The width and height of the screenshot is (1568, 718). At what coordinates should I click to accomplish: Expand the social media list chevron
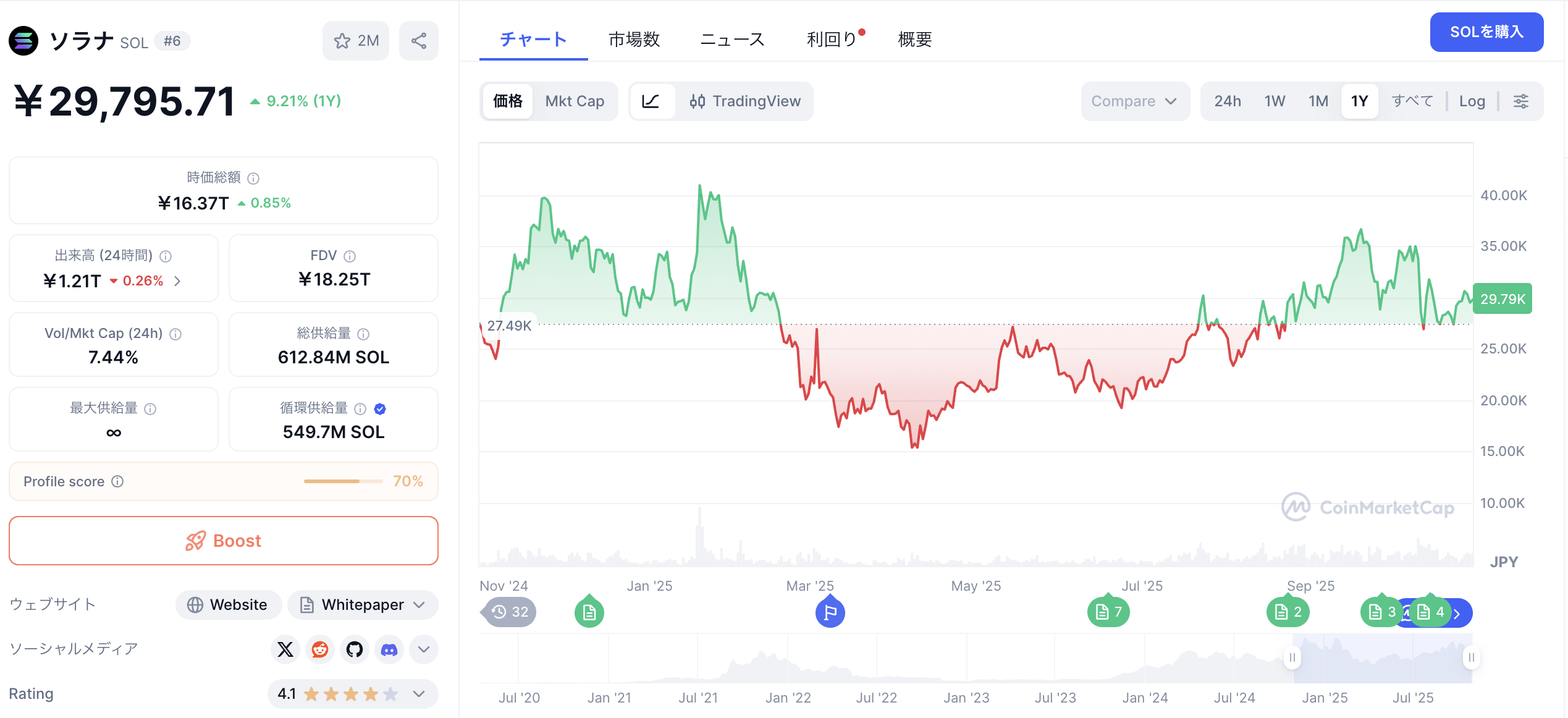pos(424,649)
